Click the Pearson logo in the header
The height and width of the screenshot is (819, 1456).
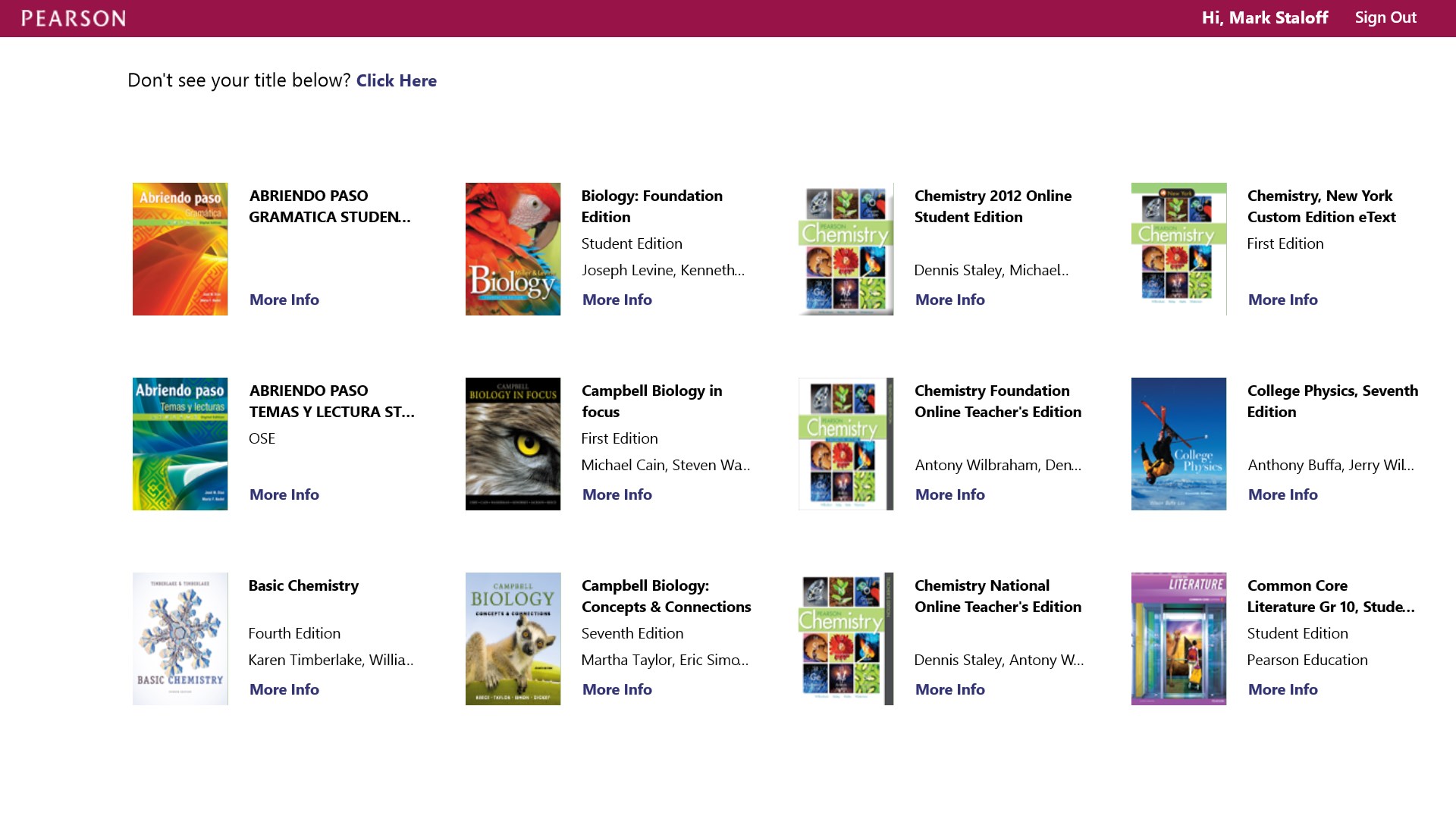tap(74, 18)
